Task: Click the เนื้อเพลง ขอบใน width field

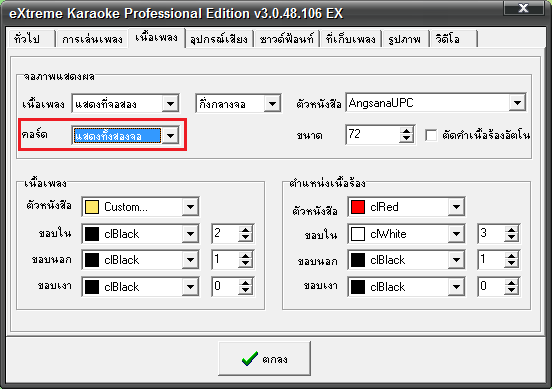Action: [x=225, y=233]
